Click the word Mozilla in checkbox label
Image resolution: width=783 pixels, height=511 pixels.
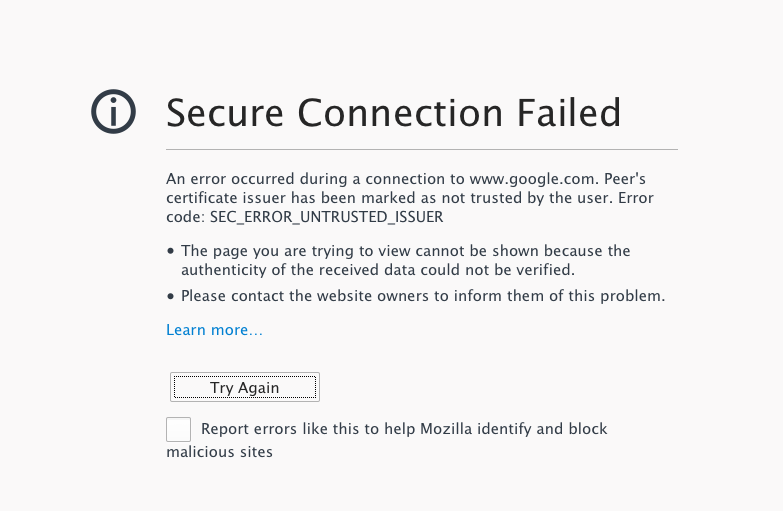click(446, 429)
